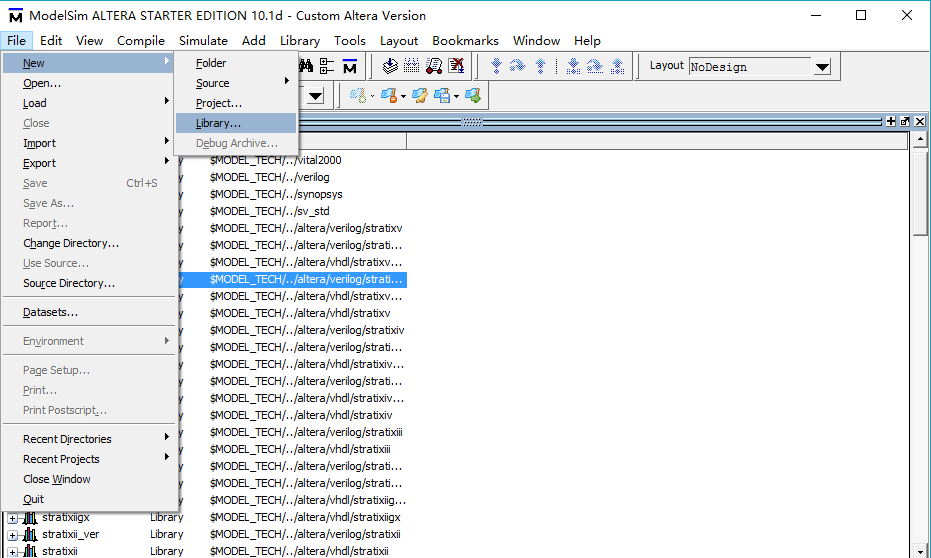This screenshot has width=931, height=558.
Task: Select the highlighted altera/verilog/strati... row
Action: pos(293,280)
